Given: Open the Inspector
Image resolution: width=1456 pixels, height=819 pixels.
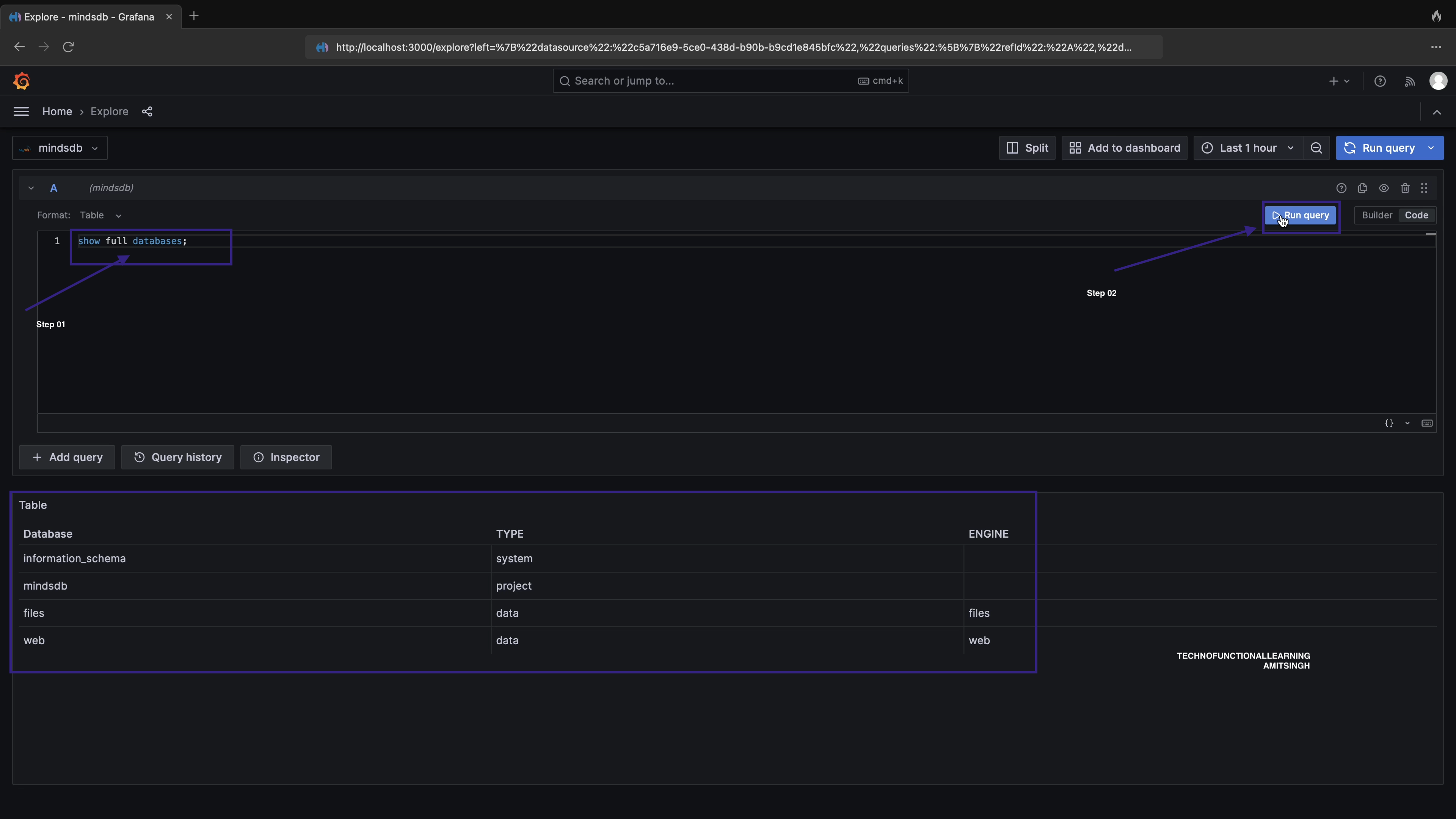Looking at the screenshot, I should coord(286,457).
